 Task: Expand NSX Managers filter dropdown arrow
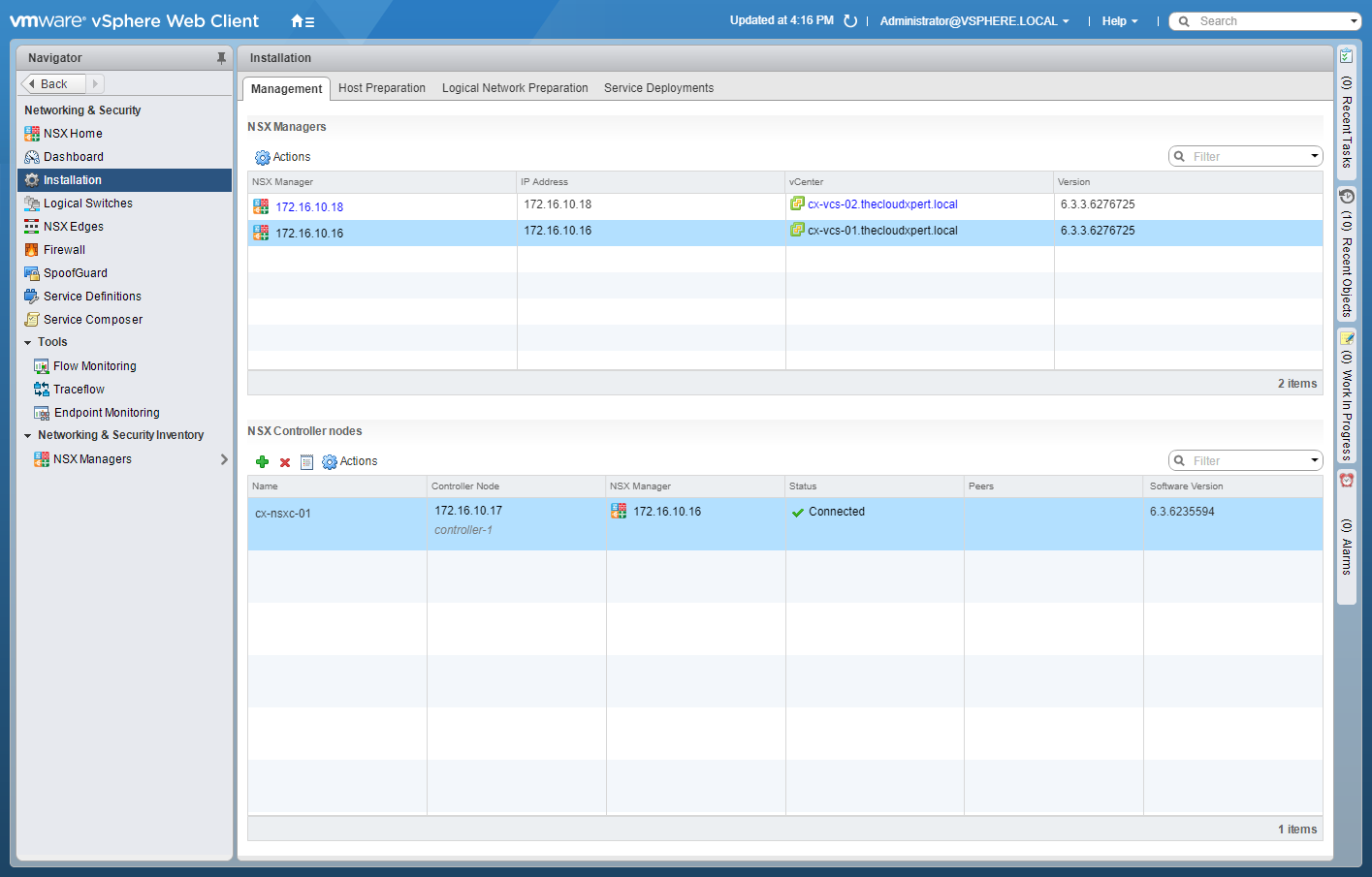point(1315,156)
